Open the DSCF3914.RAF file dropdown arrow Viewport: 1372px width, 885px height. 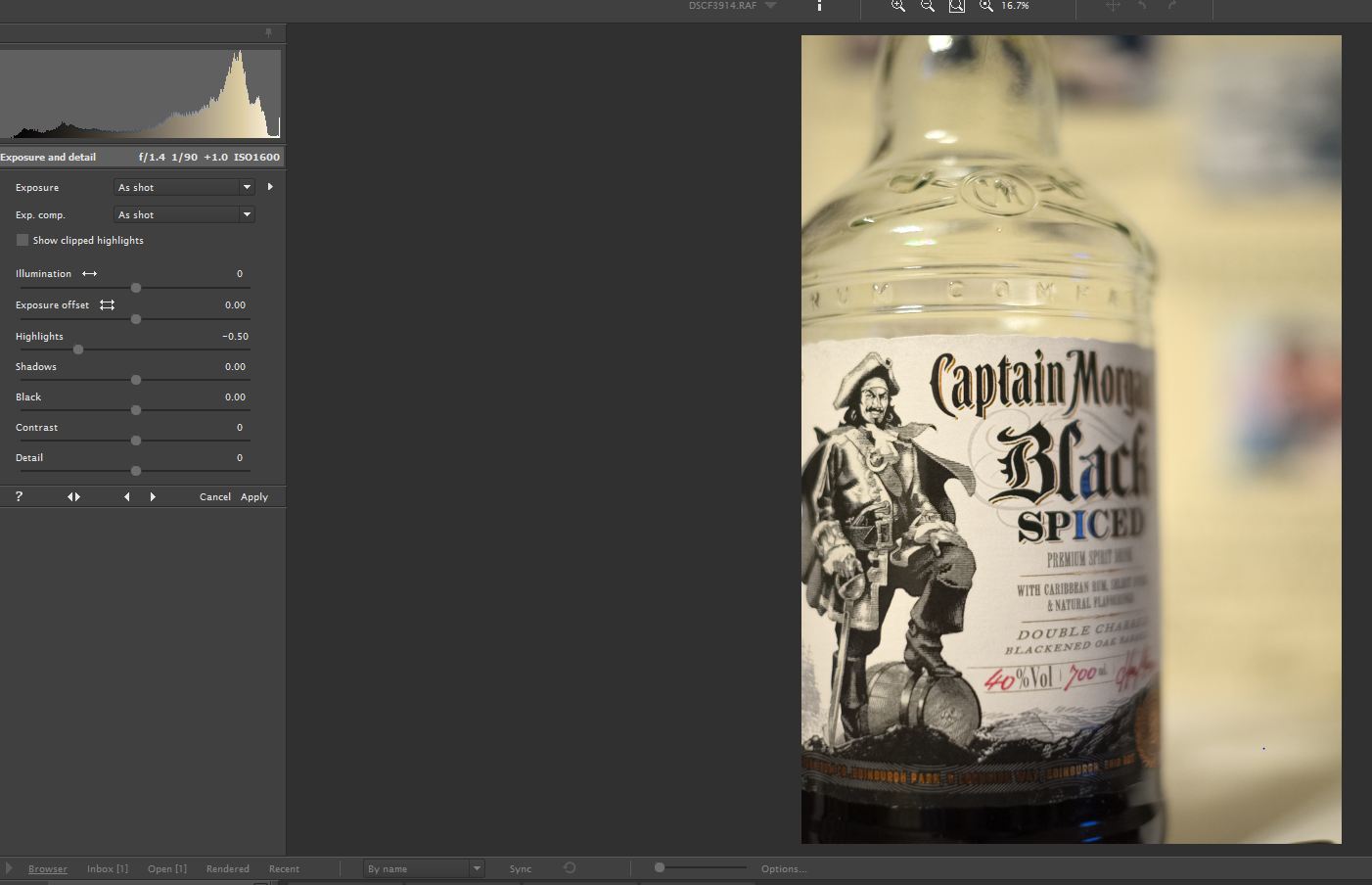point(770,6)
